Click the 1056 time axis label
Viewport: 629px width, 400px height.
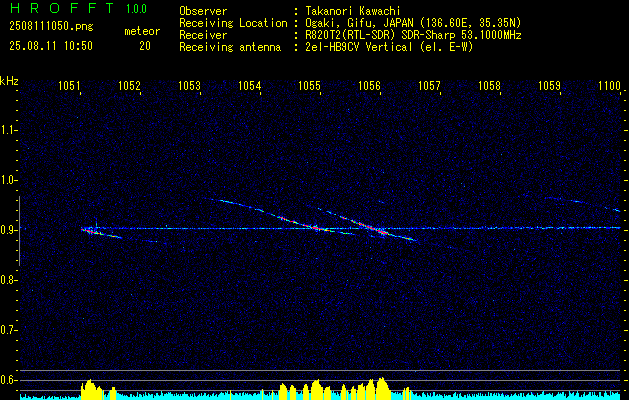pyautogui.click(x=369, y=85)
